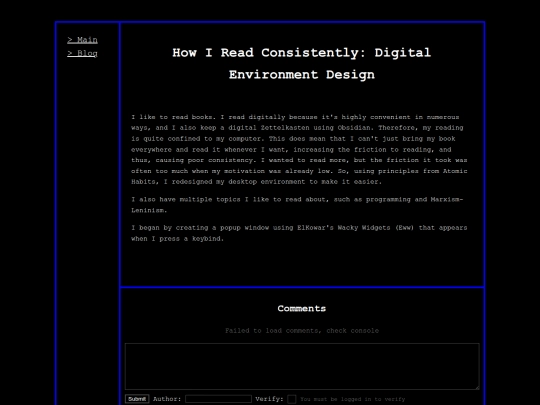540x405 pixels.
Task: Click the 'Author:' label
Action: [x=167, y=399]
